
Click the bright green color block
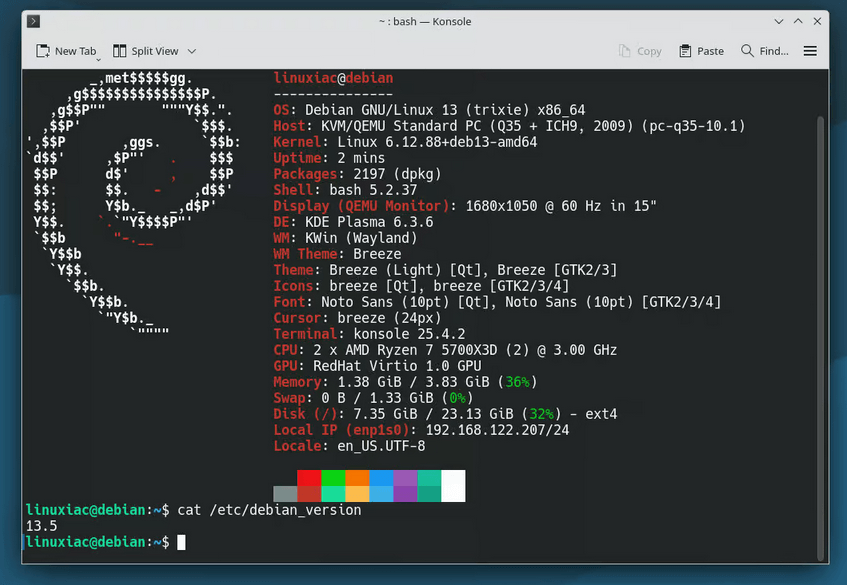333,478
